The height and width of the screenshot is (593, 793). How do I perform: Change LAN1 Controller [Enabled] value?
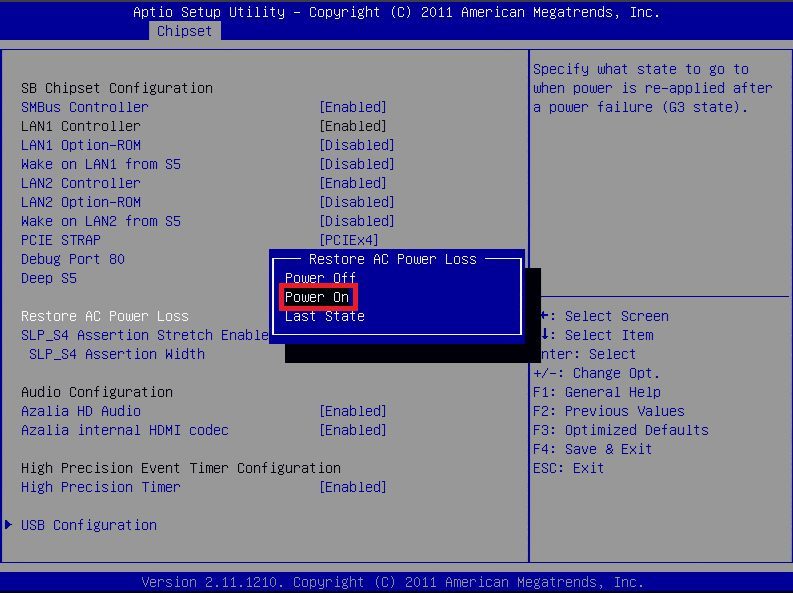pyautogui.click(x=353, y=126)
